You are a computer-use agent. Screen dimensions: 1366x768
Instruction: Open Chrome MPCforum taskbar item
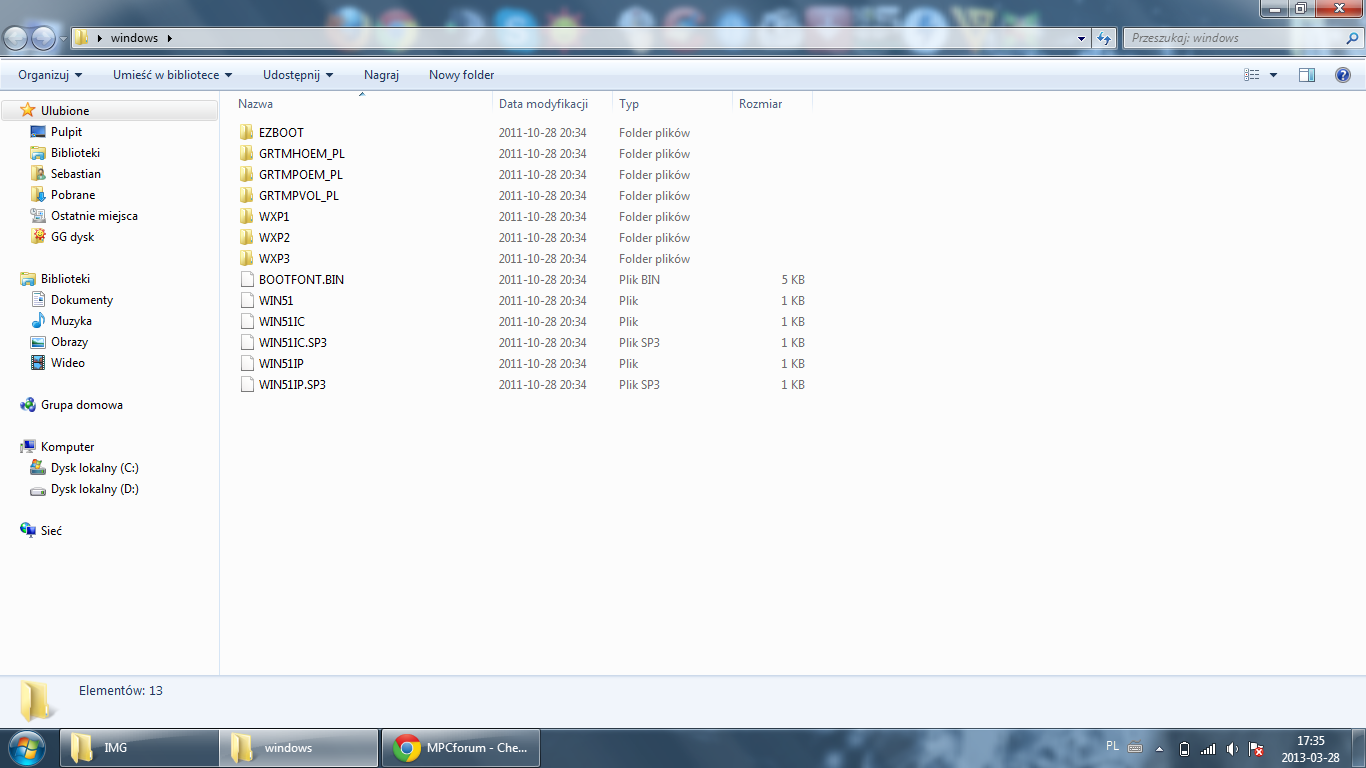pyautogui.click(x=462, y=748)
